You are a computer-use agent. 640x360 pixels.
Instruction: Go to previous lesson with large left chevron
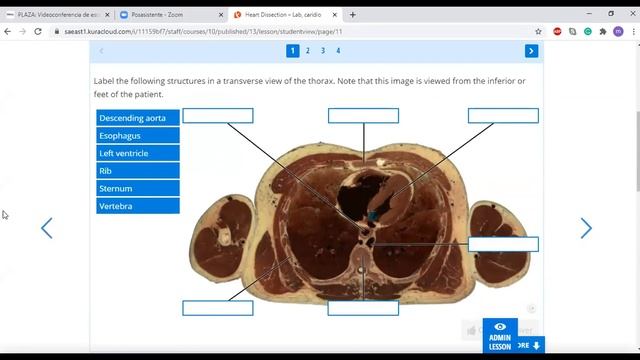pos(47,228)
